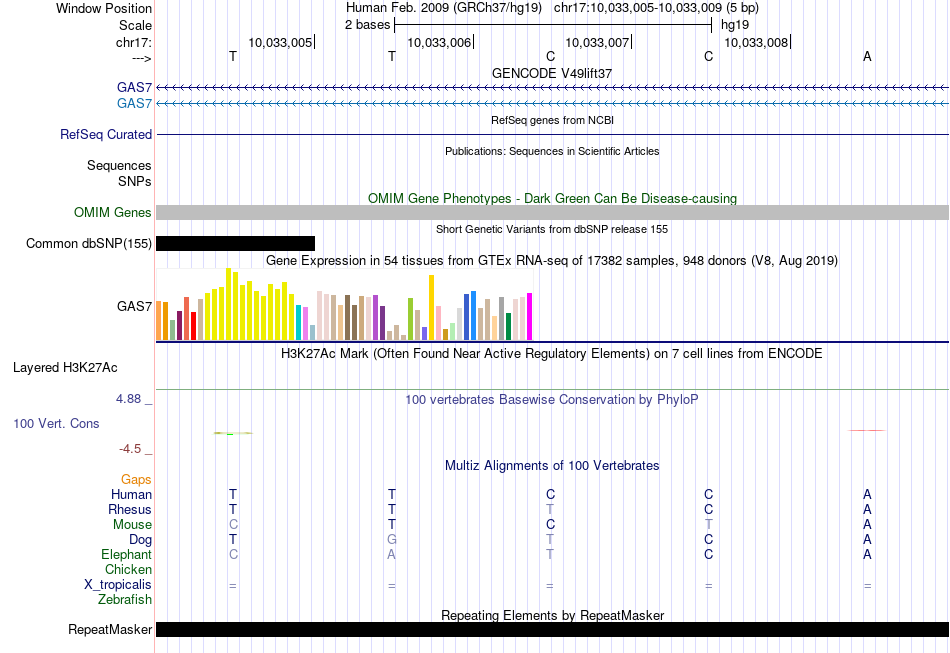The width and height of the screenshot is (950, 653).
Task: Click the 10,033,005 position marker
Action: tap(281, 42)
